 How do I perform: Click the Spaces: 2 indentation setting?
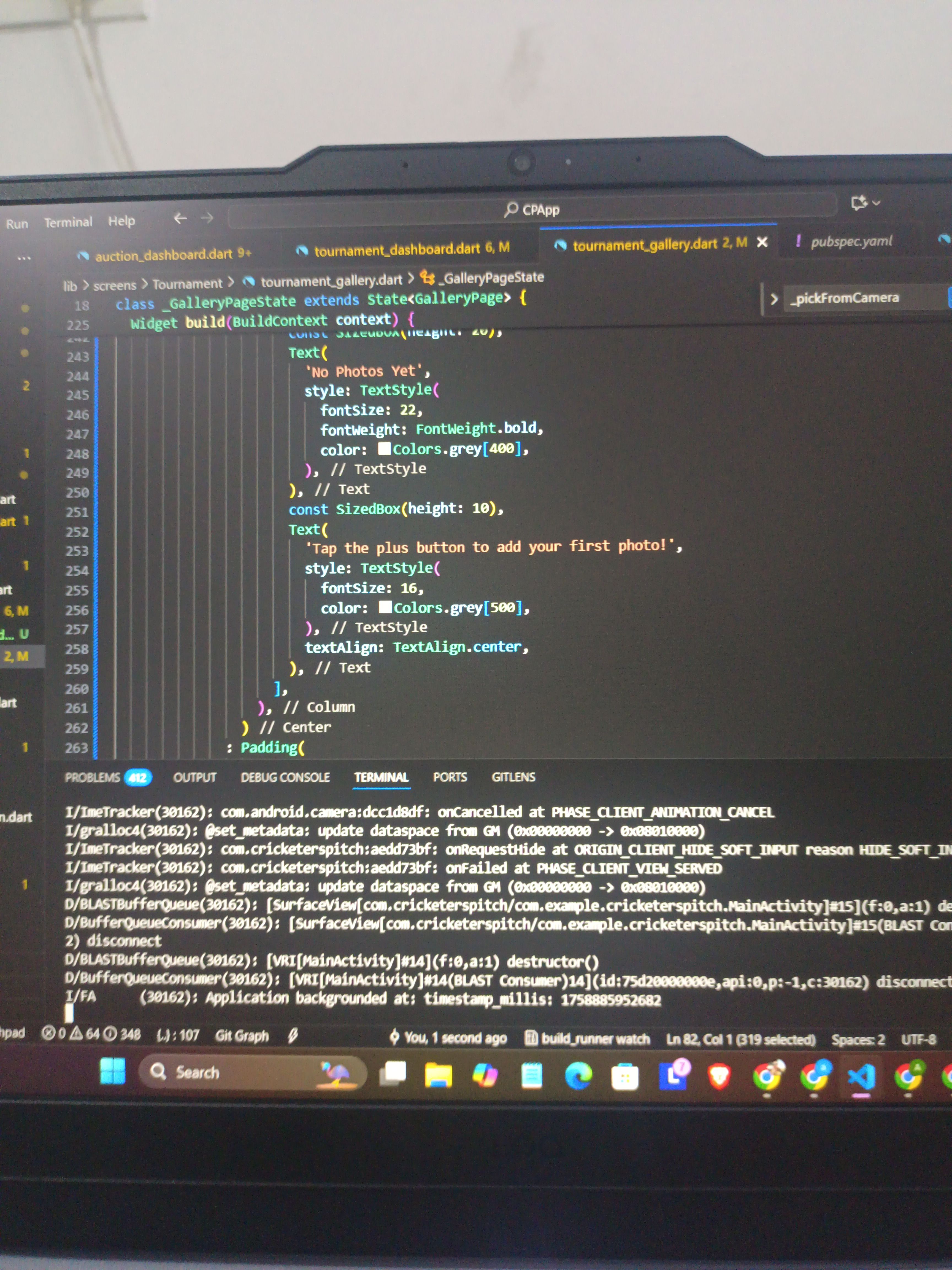tap(858, 1040)
